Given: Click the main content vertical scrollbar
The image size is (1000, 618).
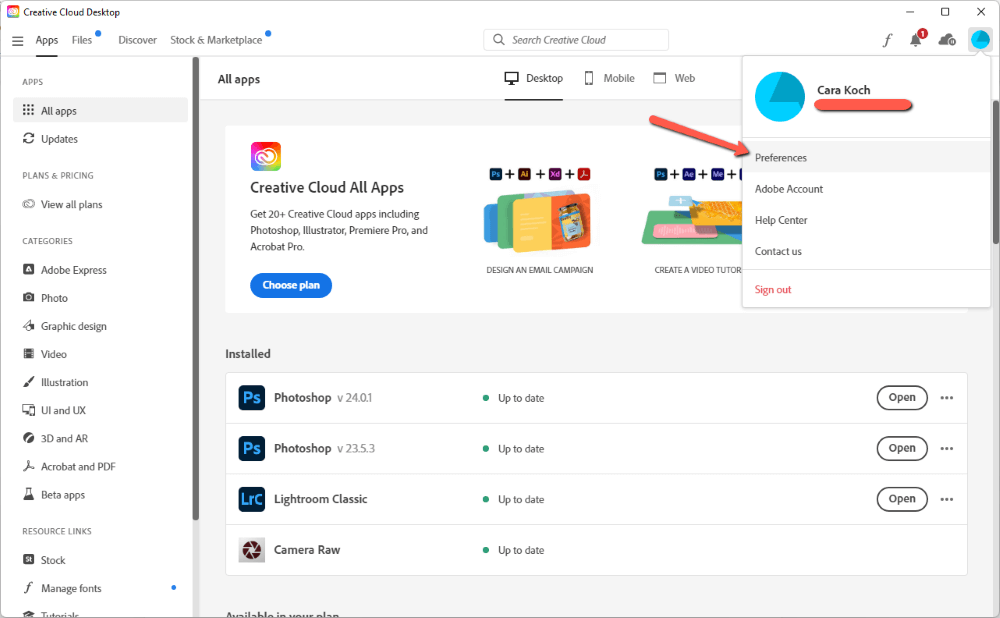Looking at the screenshot, I should click(996, 172).
